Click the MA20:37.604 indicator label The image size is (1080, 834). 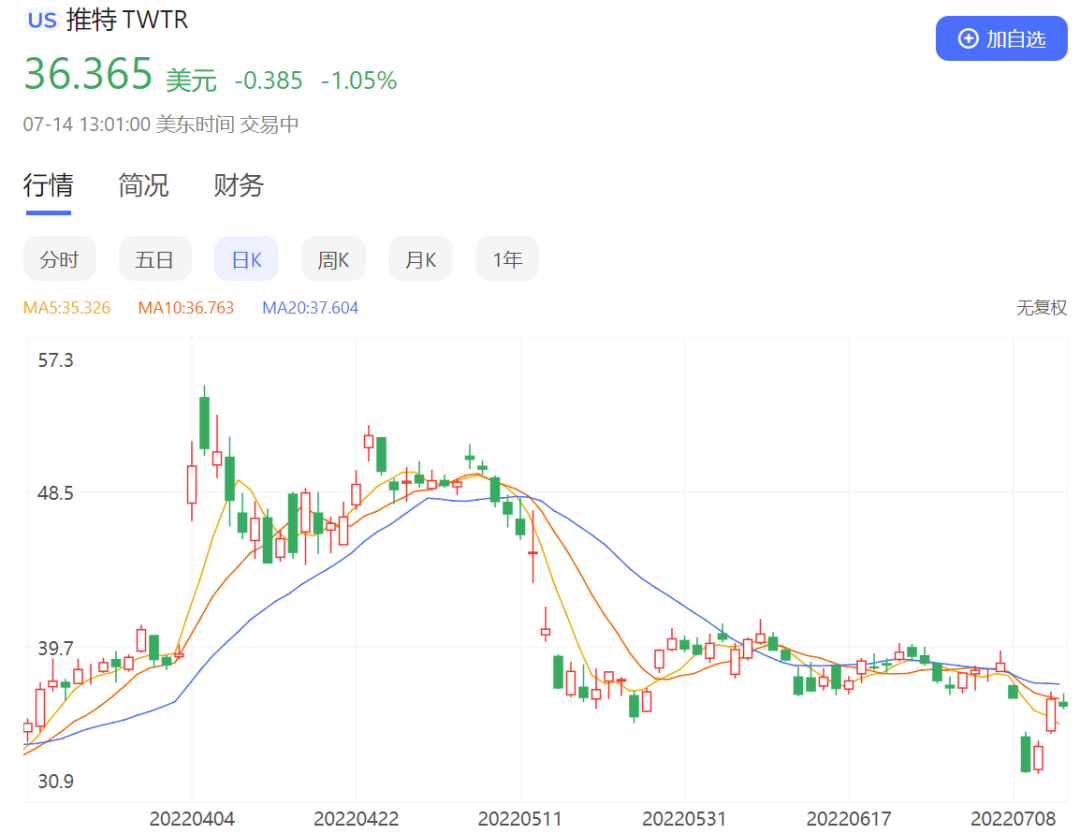point(310,308)
